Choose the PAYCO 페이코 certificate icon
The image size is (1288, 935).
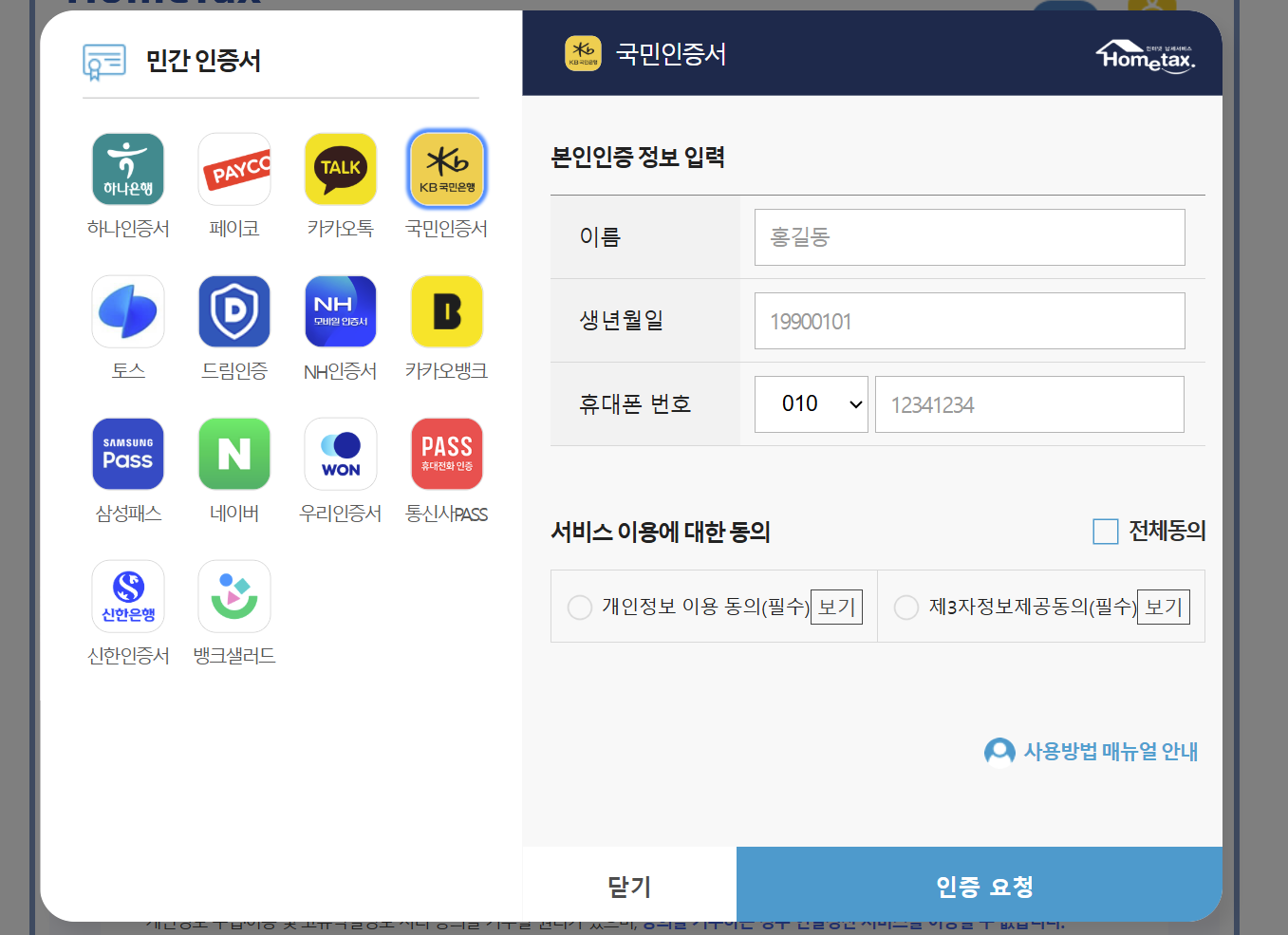point(234,169)
